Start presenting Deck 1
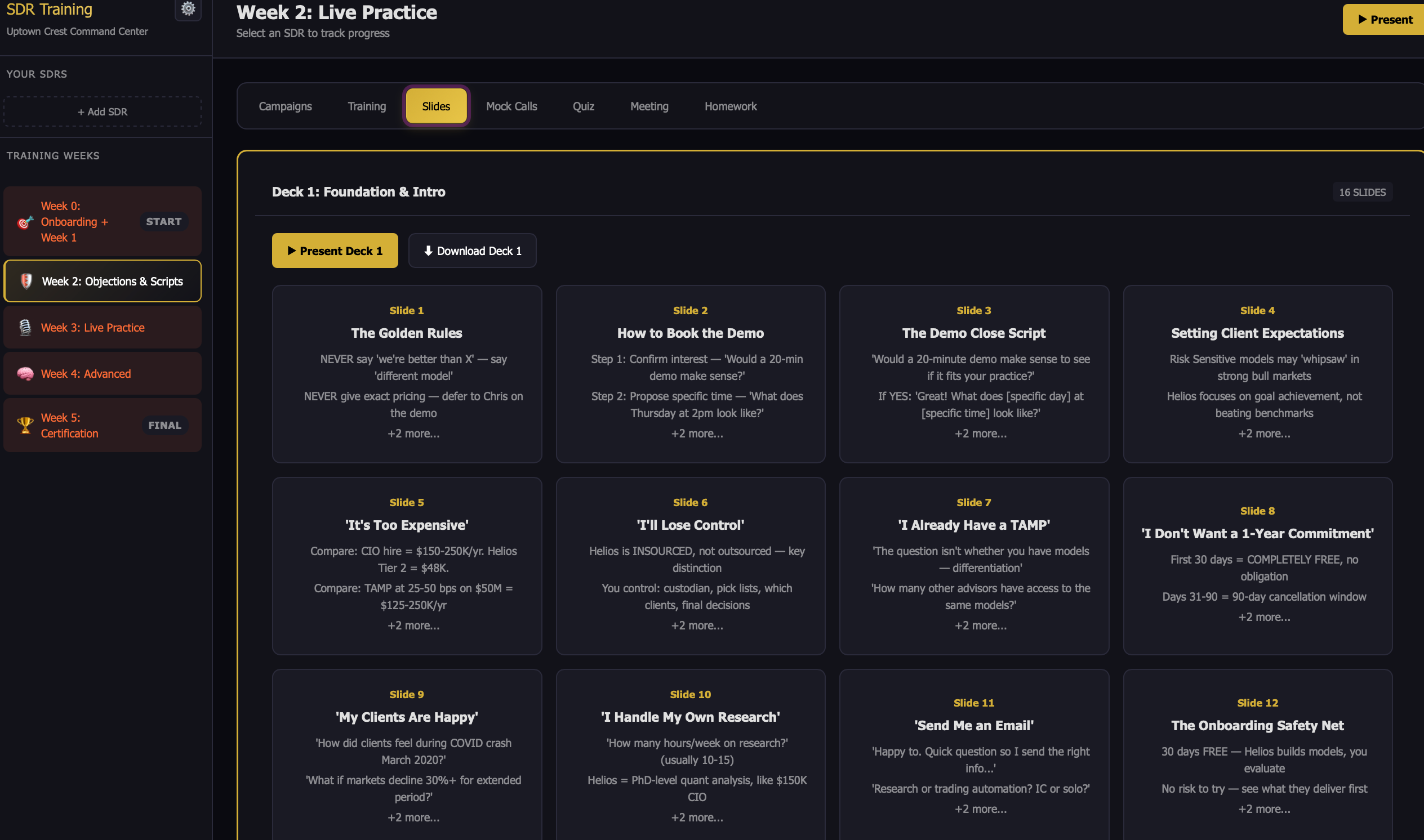This screenshot has width=1424, height=840. click(335, 251)
